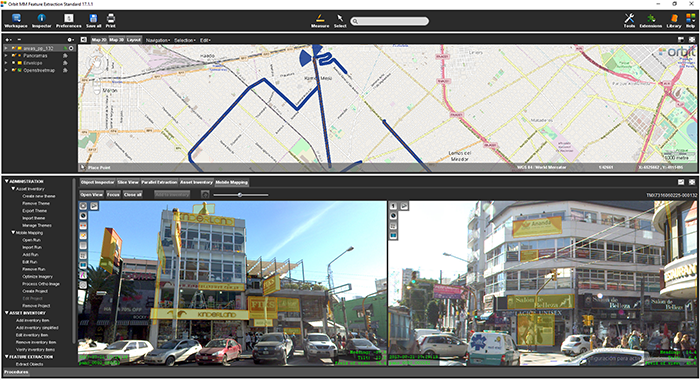
Task: Open the Extensions icon
Action: (x=650, y=21)
